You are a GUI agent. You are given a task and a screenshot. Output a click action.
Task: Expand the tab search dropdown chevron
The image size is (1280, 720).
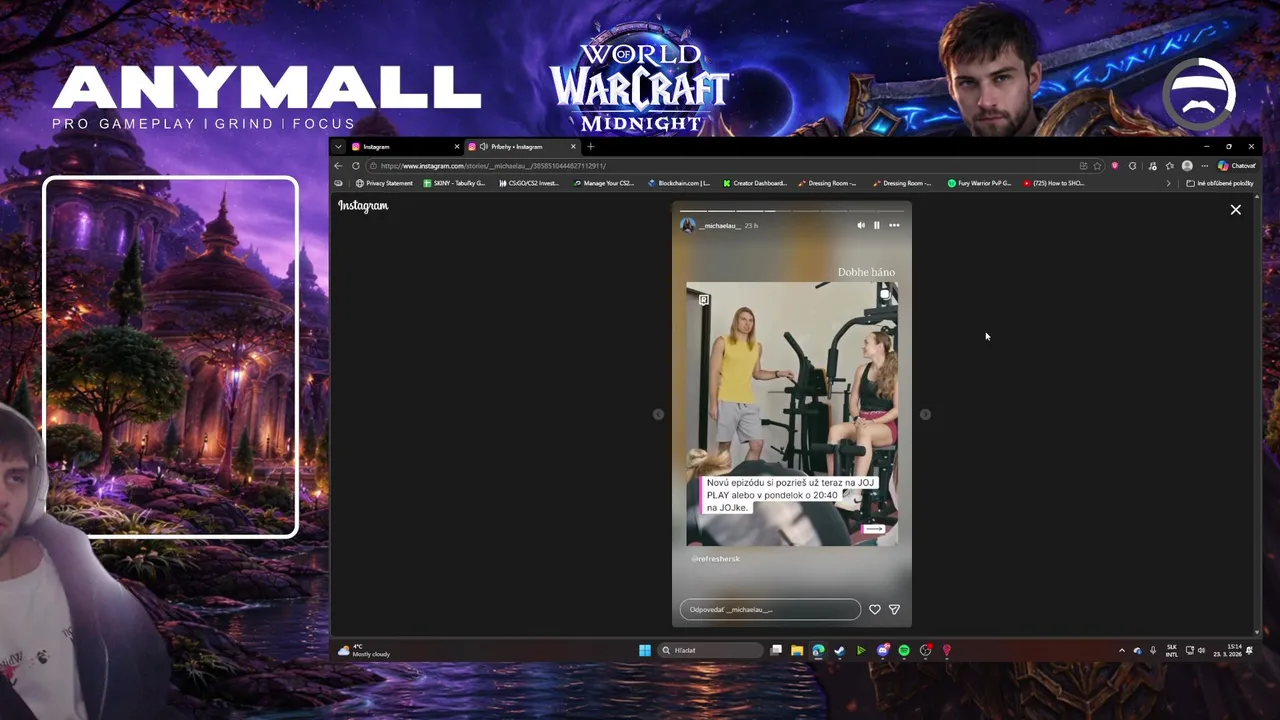click(x=338, y=147)
